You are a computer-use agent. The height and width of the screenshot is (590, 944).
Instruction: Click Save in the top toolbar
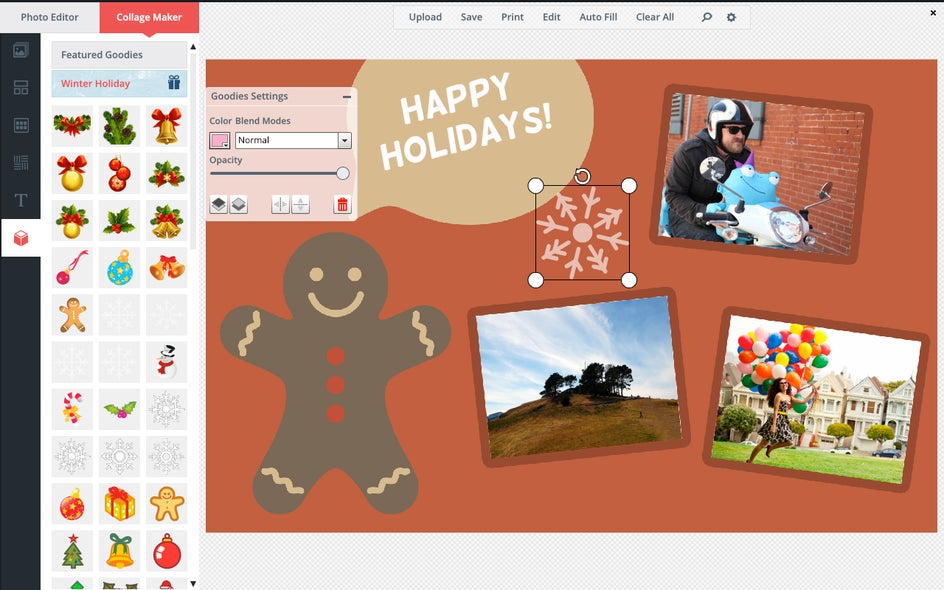point(471,17)
